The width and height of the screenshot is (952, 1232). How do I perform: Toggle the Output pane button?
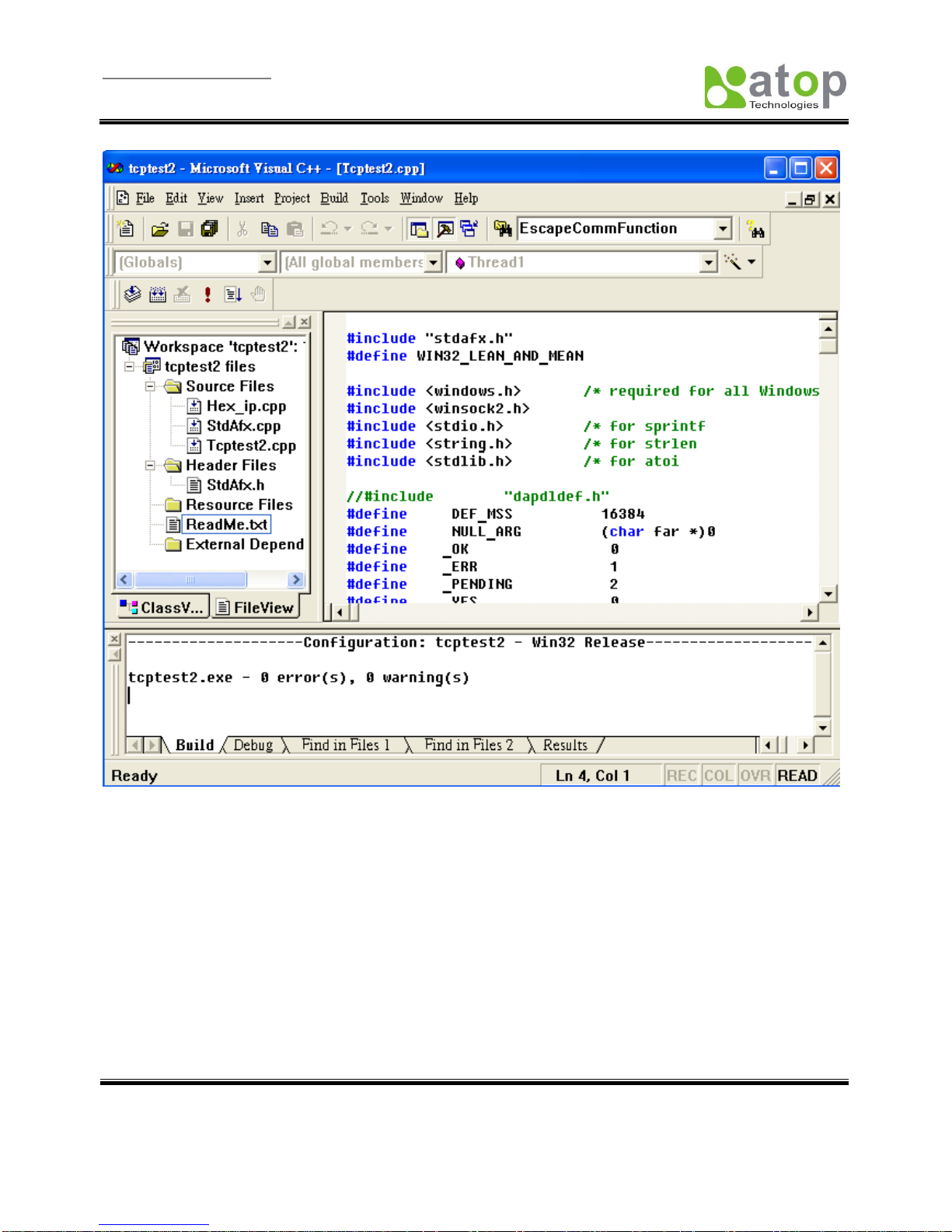point(445,229)
